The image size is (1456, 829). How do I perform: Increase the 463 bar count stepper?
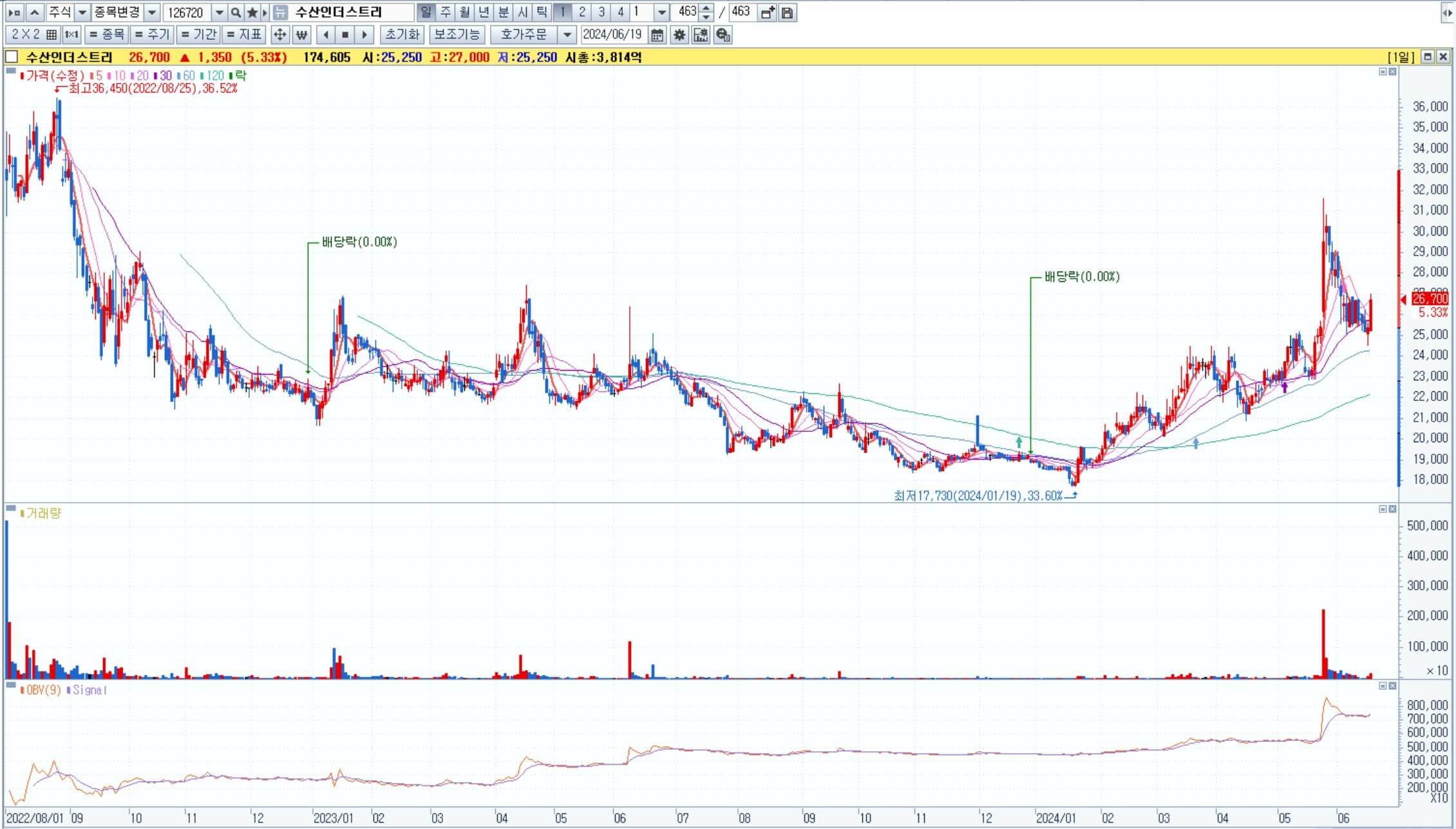point(706,8)
